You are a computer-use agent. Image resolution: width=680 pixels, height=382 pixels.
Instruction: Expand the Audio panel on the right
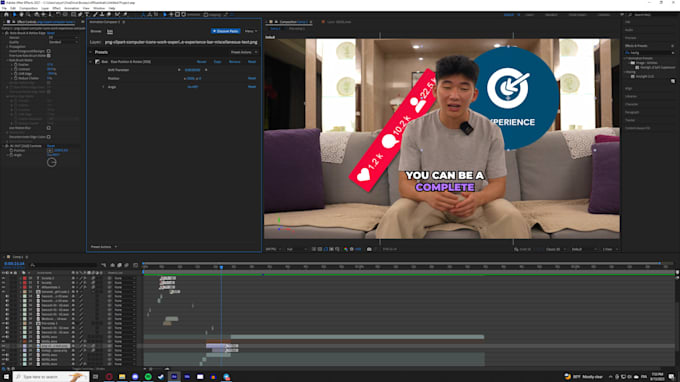(x=629, y=30)
